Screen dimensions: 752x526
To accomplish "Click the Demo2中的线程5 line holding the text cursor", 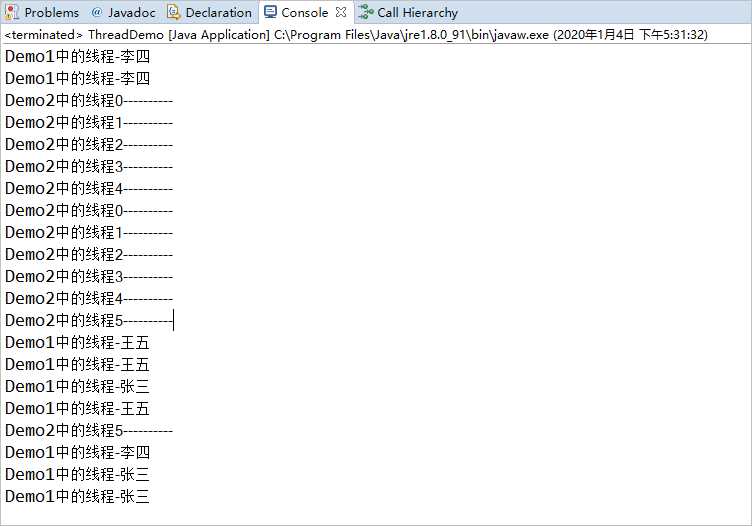I will pyautogui.click(x=89, y=320).
